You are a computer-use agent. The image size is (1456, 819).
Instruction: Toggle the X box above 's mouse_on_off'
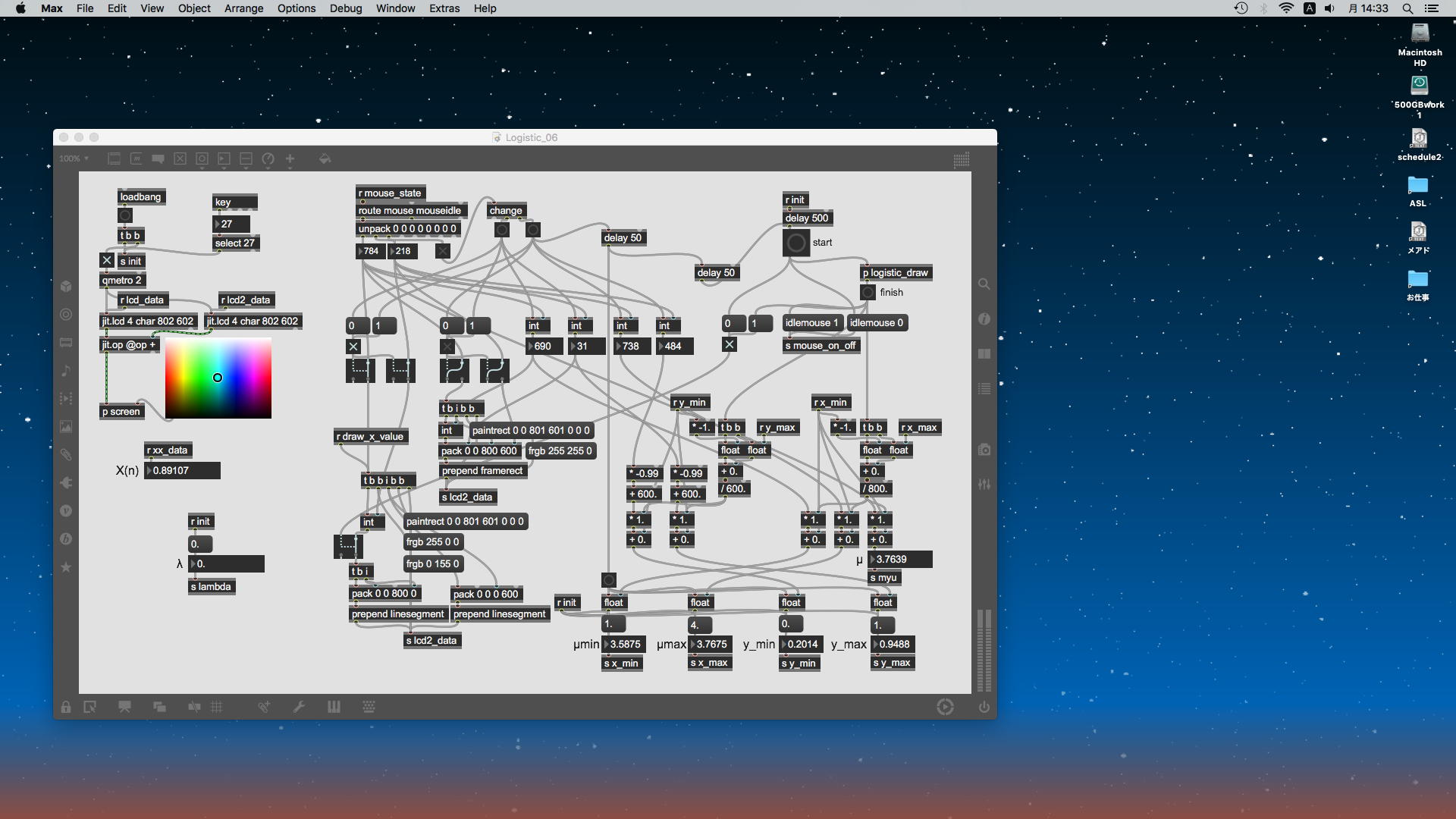pos(729,345)
